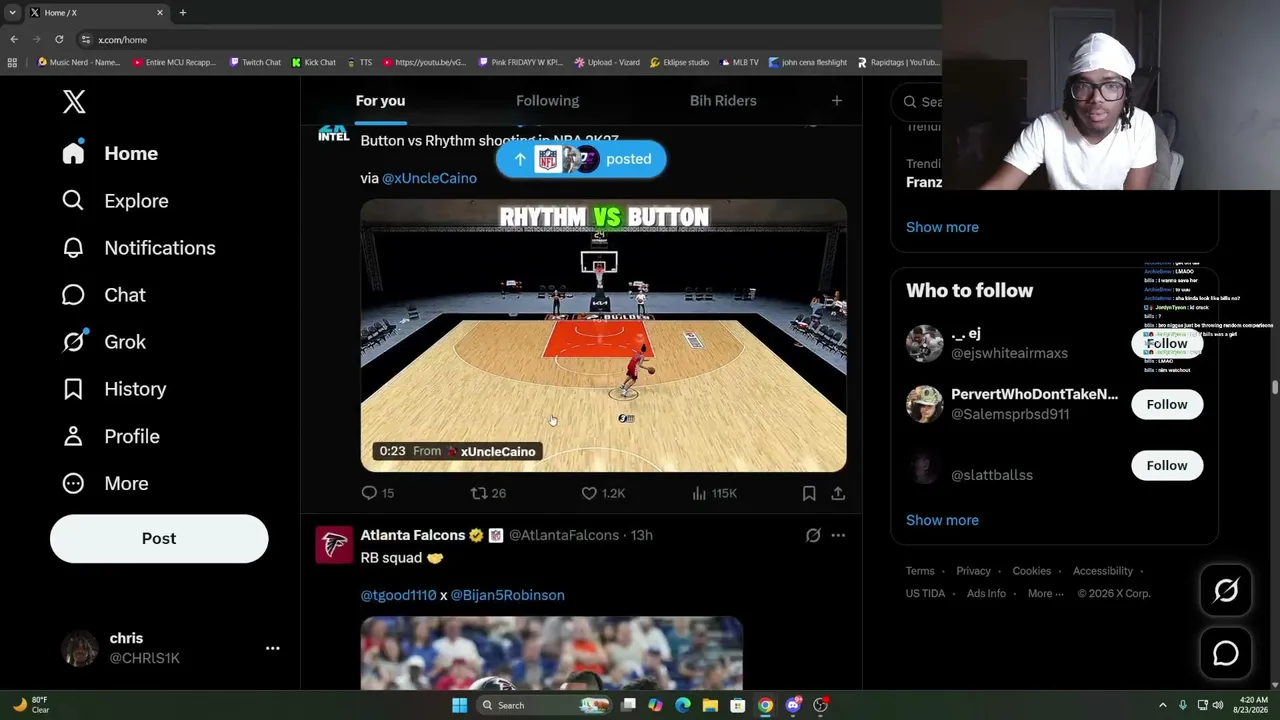
Task: Open the weather widget showing 80°F
Action: (30, 705)
